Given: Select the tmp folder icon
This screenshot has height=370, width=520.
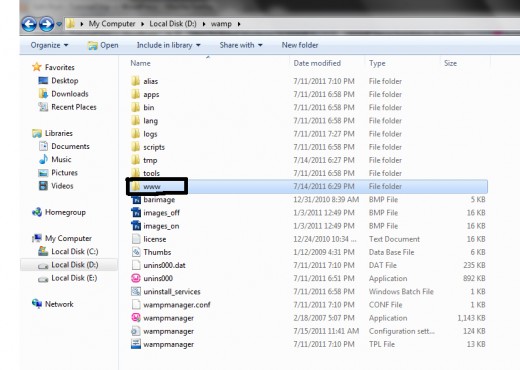Looking at the screenshot, I should [135, 160].
